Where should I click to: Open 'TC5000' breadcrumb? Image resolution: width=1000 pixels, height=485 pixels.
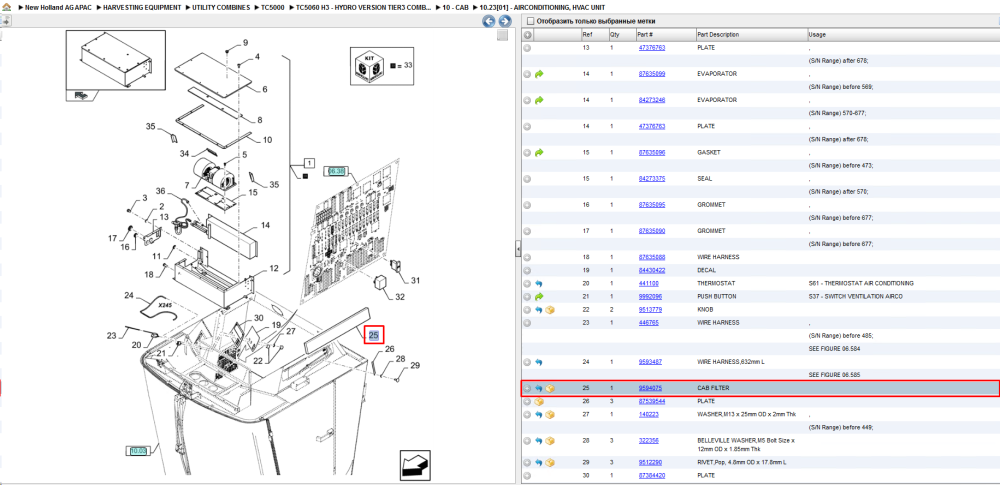point(273,7)
